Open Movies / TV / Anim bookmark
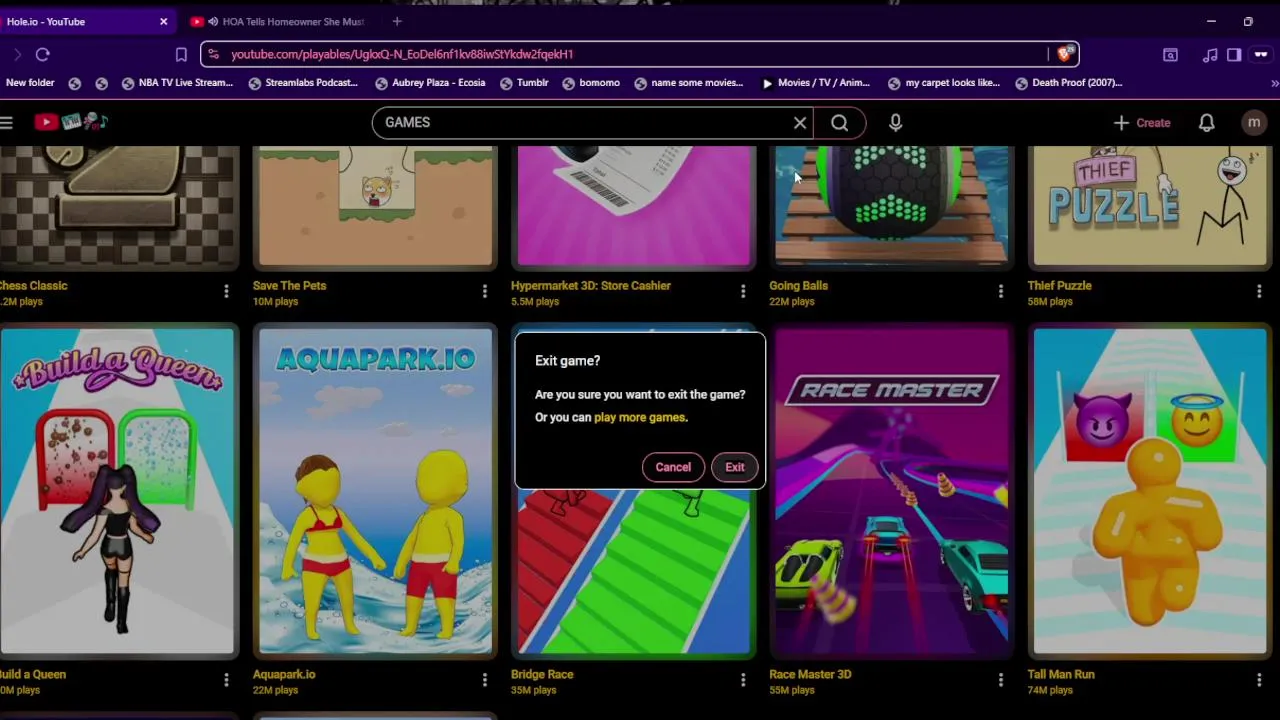 click(816, 83)
